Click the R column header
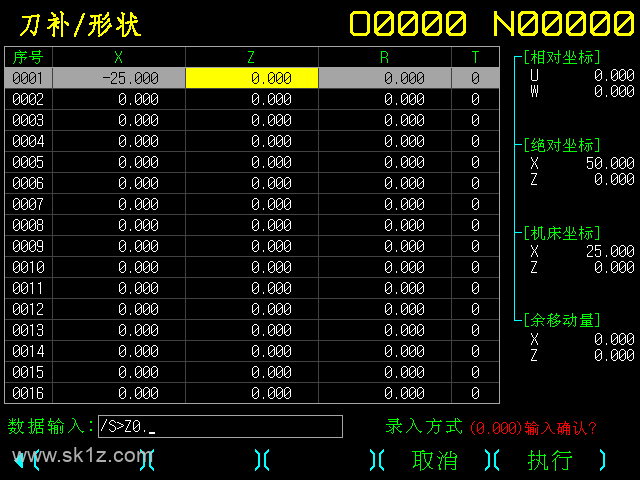The image size is (640, 480). tap(385, 57)
